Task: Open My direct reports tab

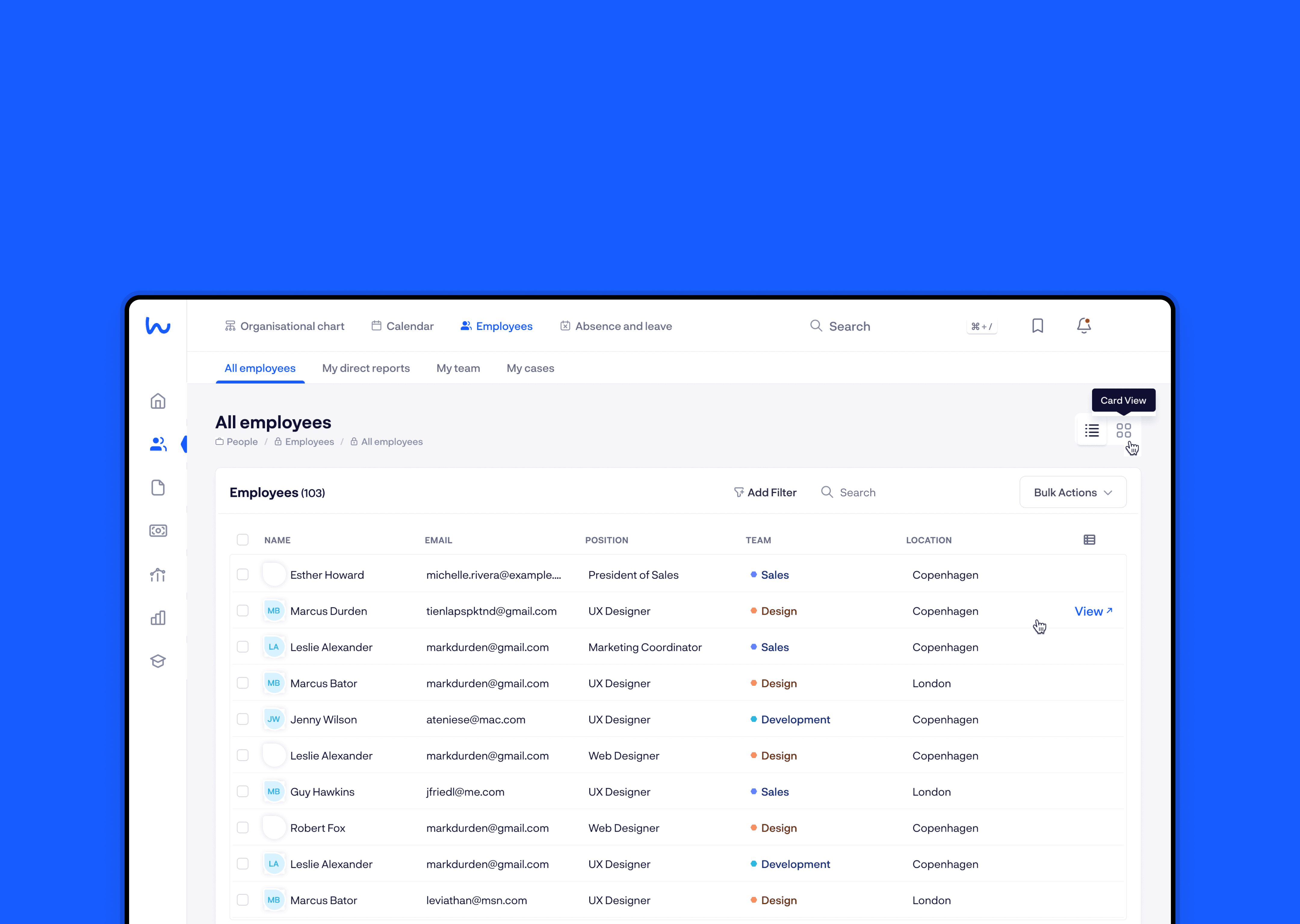Action: pos(366,368)
